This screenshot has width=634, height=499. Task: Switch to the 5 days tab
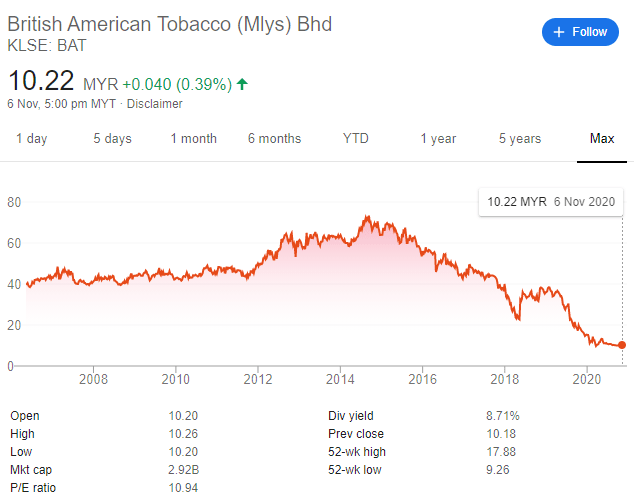pyautogui.click(x=112, y=139)
